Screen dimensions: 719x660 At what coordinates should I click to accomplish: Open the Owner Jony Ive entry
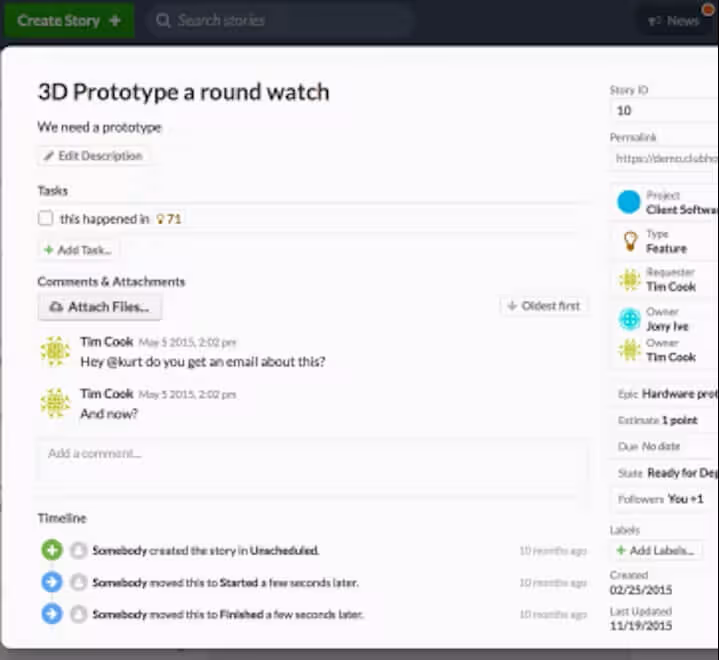(x=665, y=319)
